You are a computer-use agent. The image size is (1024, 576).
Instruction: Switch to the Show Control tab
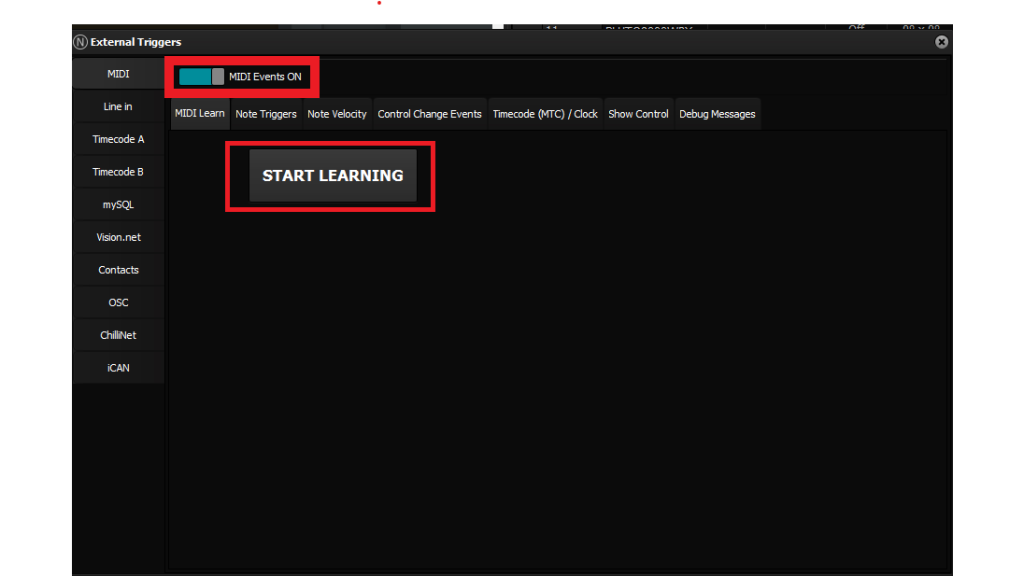click(639, 114)
